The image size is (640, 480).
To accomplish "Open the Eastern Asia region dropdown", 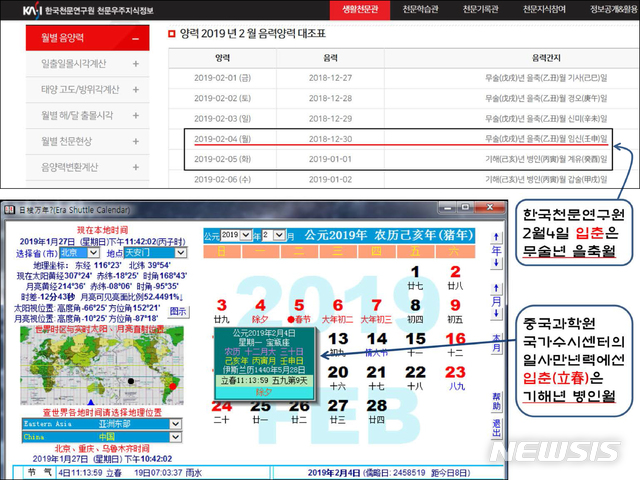I will [x=176, y=423].
